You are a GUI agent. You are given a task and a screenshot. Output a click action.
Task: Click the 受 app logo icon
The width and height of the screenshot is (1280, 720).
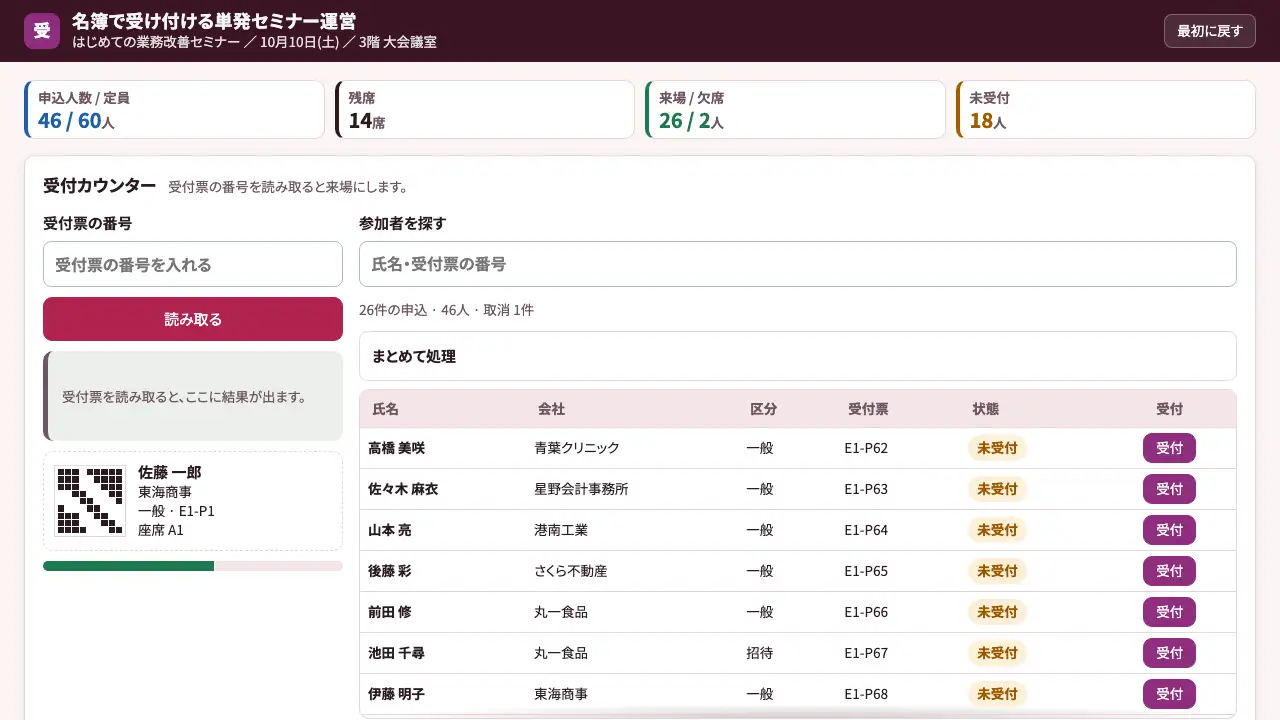click(x=42, y=31)
